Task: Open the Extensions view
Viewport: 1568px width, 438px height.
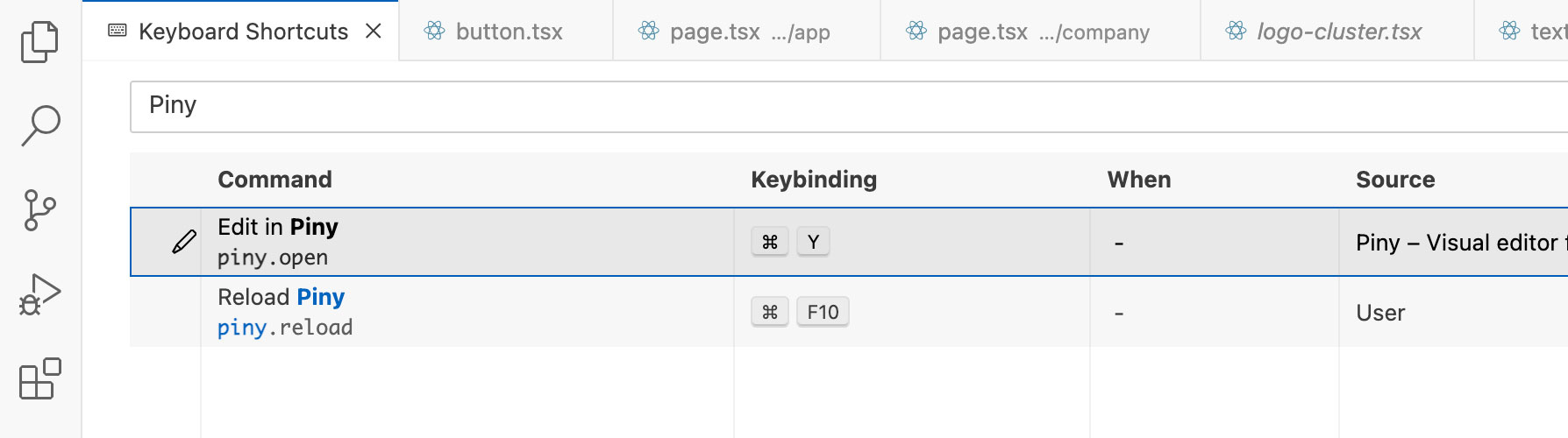Action: (39, 378)
